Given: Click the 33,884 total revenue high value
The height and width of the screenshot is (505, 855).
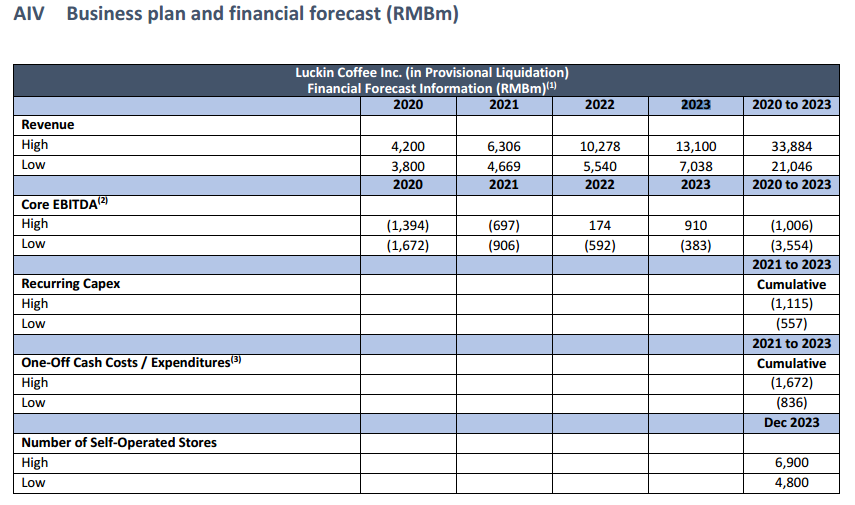Looking at the screenshot, I should (791, 145).
